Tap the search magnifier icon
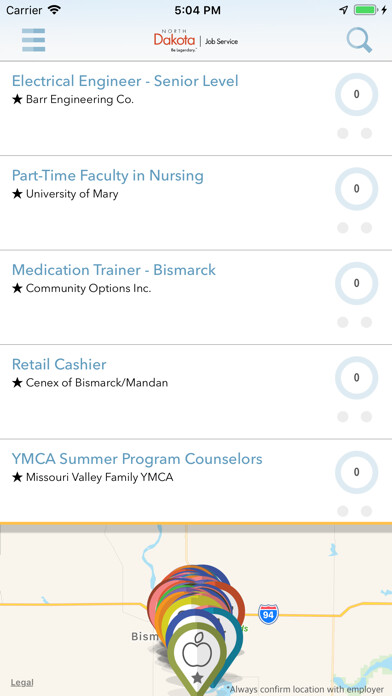392x696 pixels. pyautogui.click(x=359, y=40)
